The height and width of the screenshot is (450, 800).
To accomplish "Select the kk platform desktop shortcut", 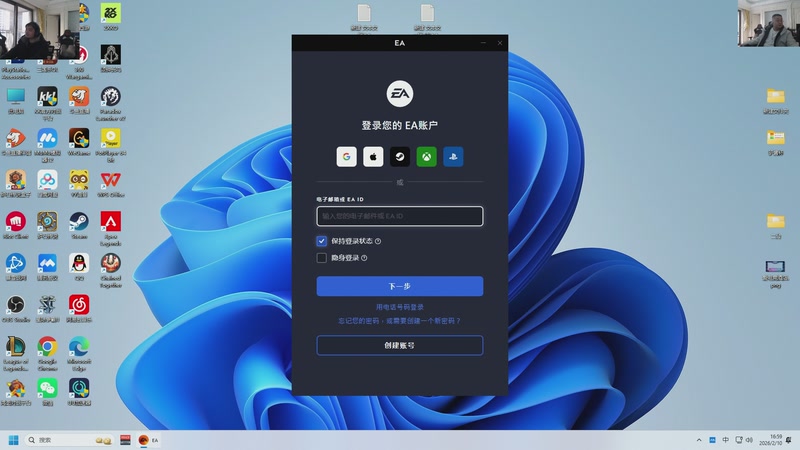I will [47, 104].
